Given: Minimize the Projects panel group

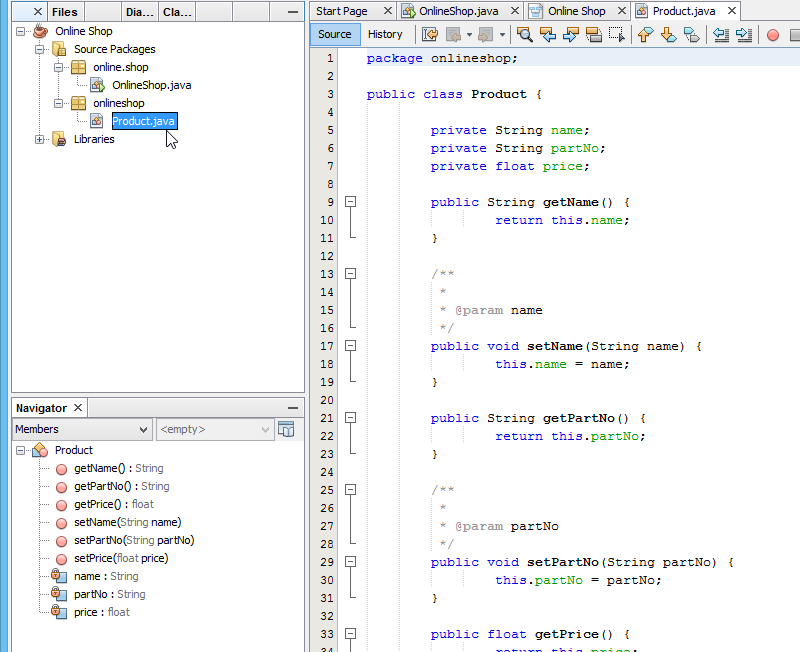Looking at the screenshot, I should [293, 12].
